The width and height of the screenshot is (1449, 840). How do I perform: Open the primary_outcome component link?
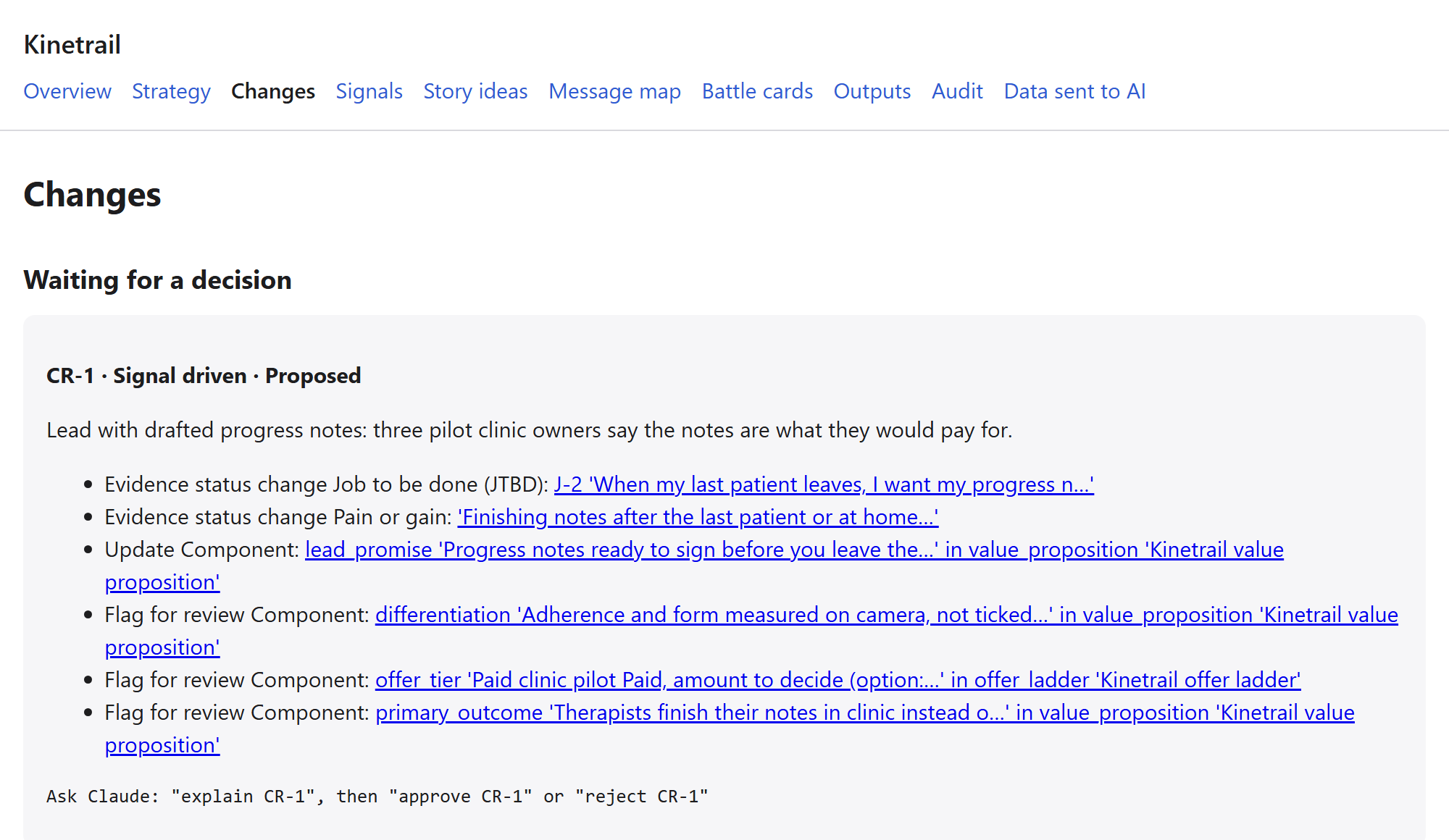tap(864, 713)
